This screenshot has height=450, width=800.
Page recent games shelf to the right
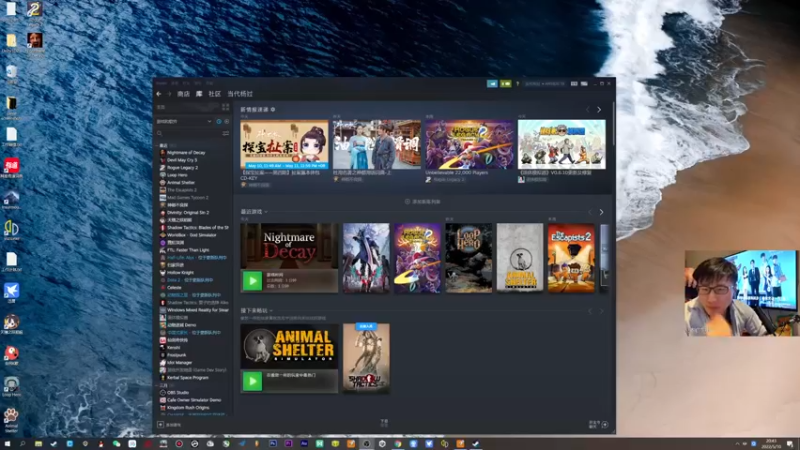pos(601,212)
